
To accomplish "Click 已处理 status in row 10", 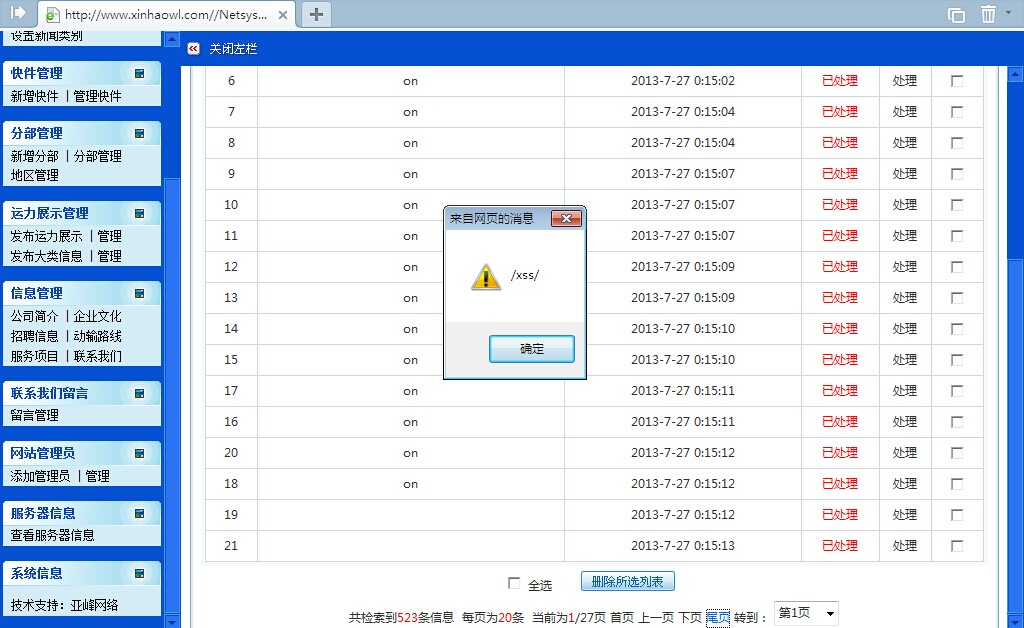I will point(840,204).
